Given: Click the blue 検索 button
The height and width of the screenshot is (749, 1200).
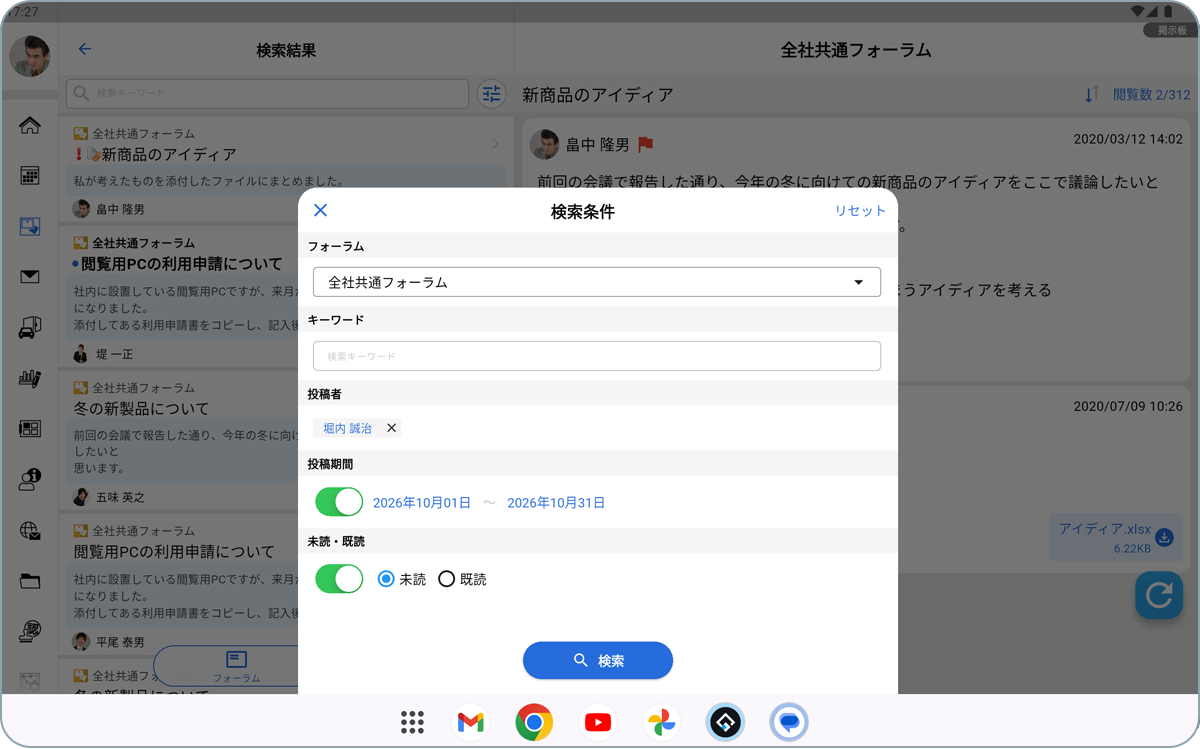Looking at the screenshot, I should point(598,660).
